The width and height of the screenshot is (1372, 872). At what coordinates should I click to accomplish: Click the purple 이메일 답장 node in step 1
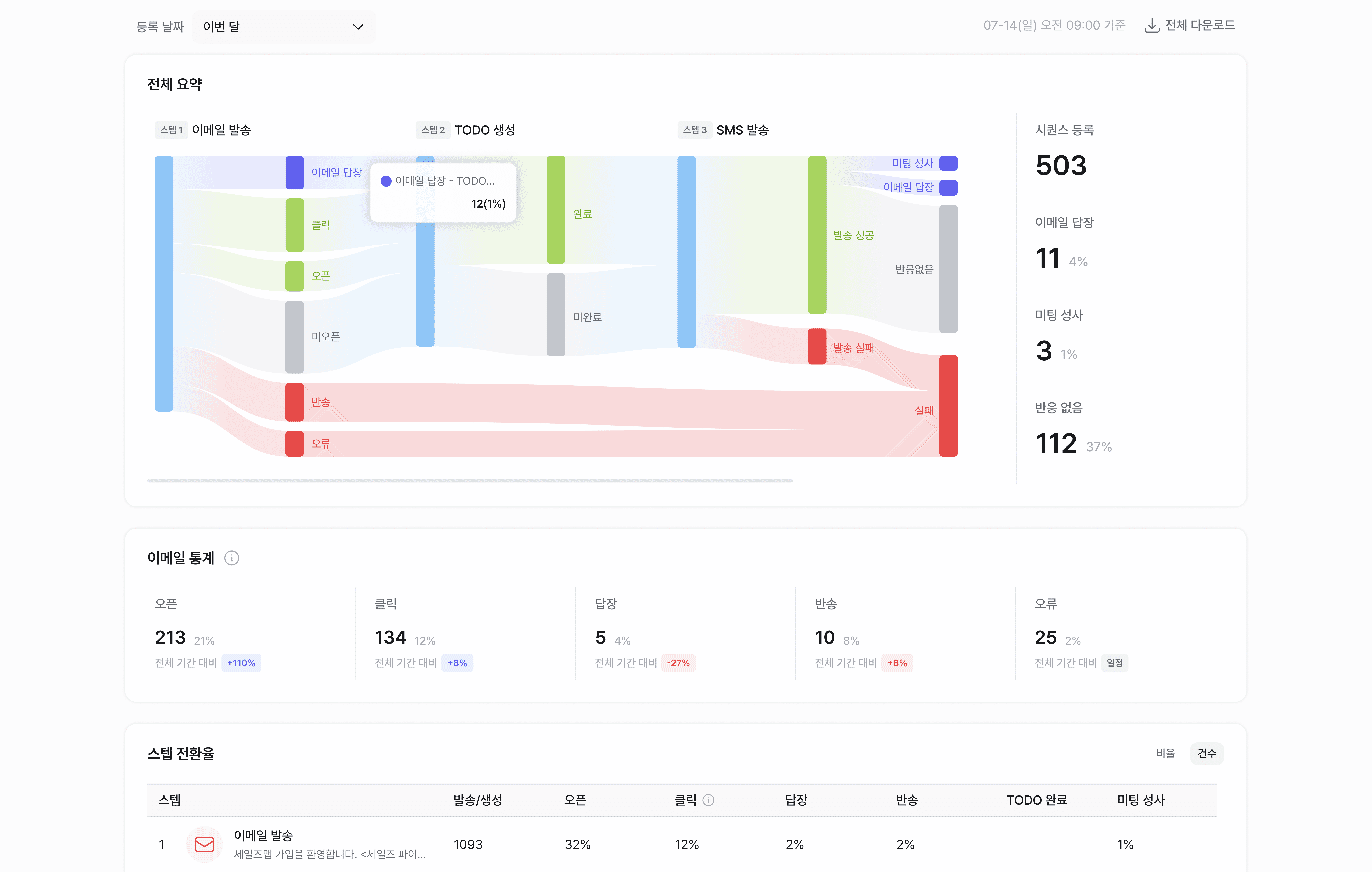[295, 172]
